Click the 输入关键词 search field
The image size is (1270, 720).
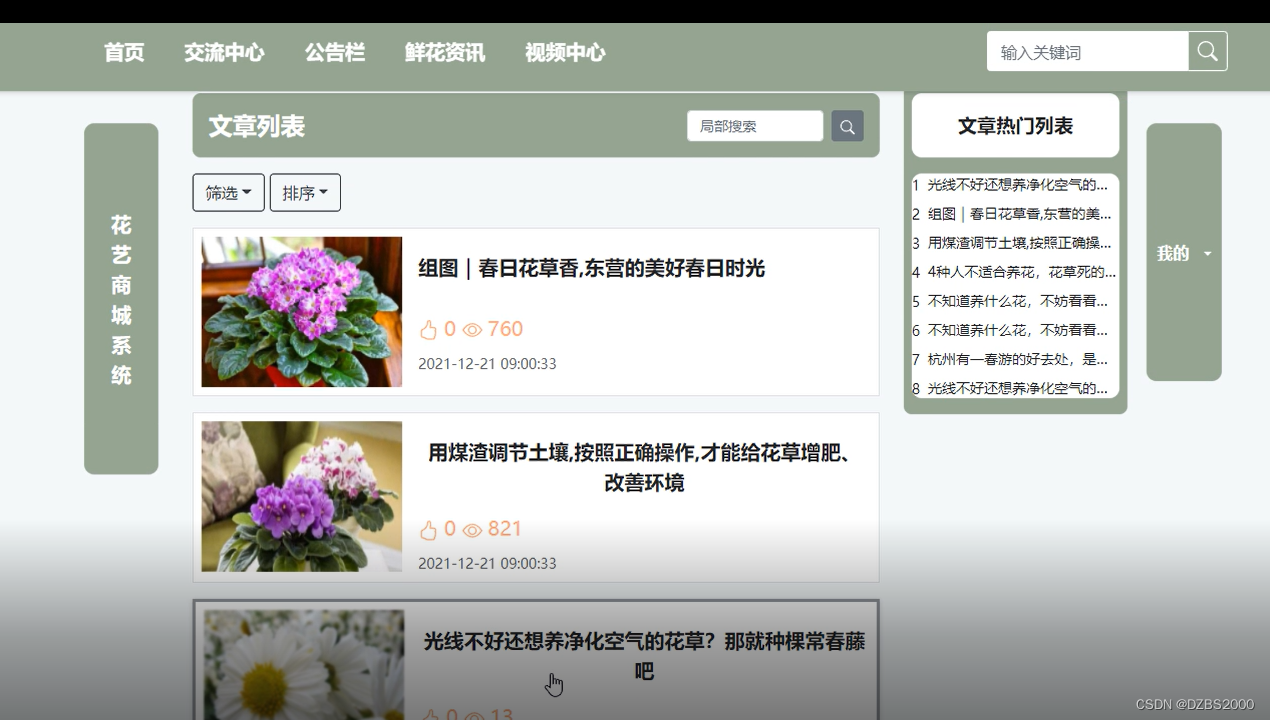coord(1087,52)
